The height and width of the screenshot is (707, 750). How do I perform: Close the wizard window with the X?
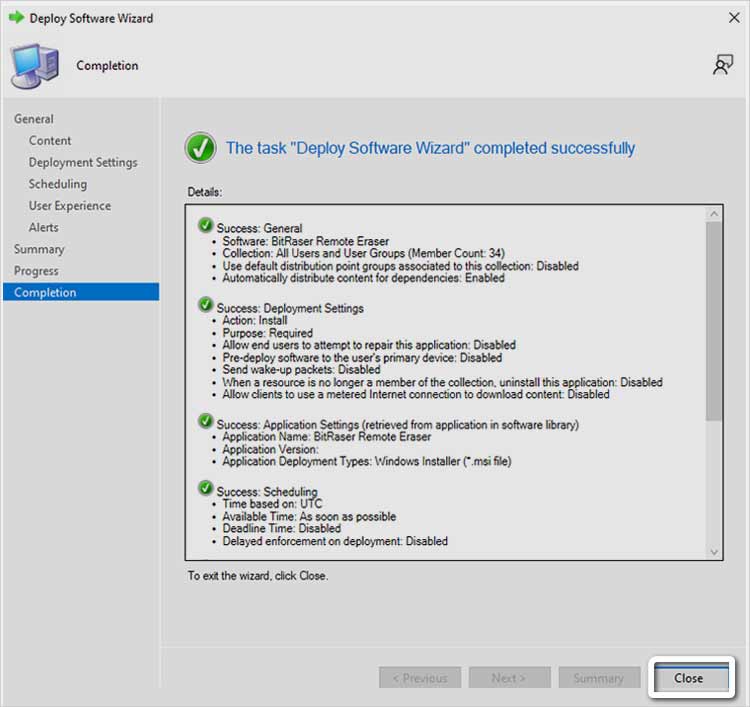[x=734, y=18]
